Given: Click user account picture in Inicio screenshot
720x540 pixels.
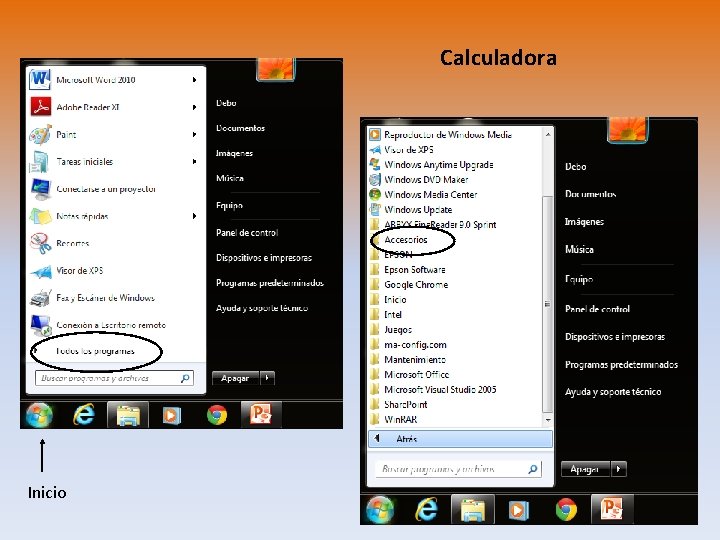Looking at the screenshot, I should pos(276,70).
